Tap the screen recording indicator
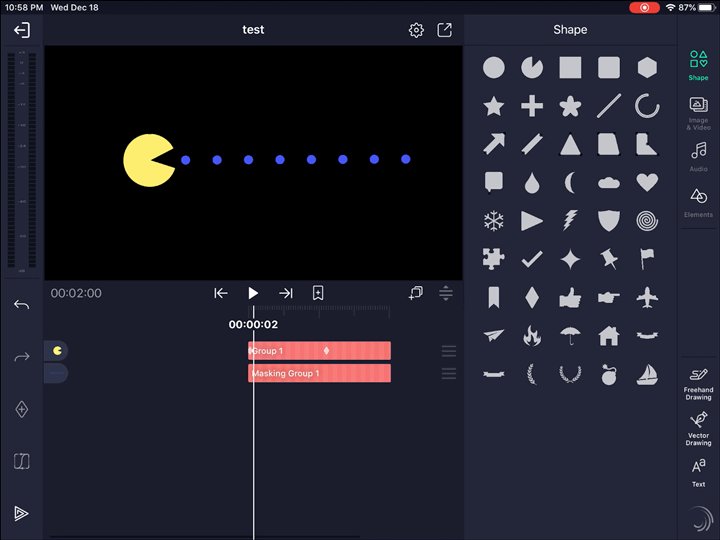Image resolution: width=720 pixels, height=540 pixels. pyautogui.click(x=644, y=7)
